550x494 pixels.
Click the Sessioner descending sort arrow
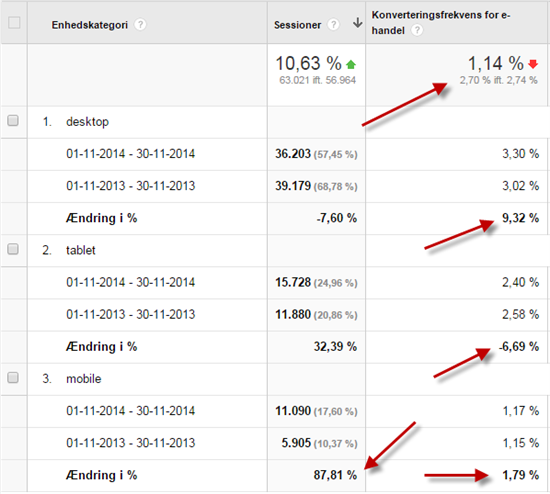point(357,23)
